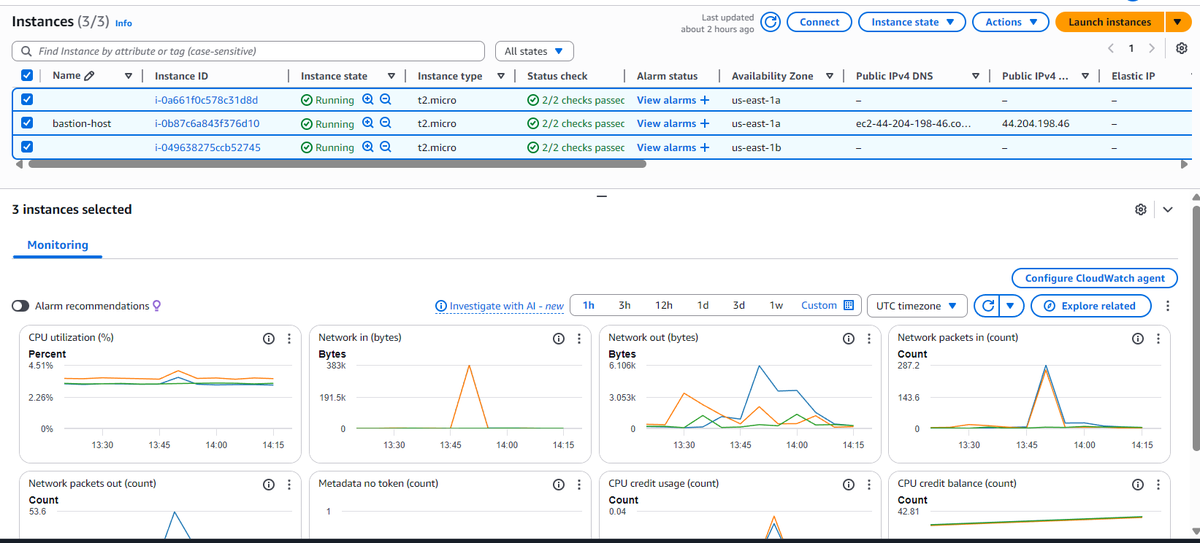
Task: Uncheck instance i-0a661f0c578c31d8d
Action: (27, 100)
